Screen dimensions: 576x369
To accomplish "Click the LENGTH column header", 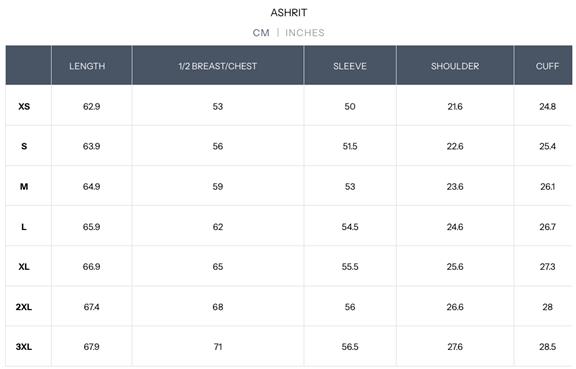I will [x=87, y=66].
